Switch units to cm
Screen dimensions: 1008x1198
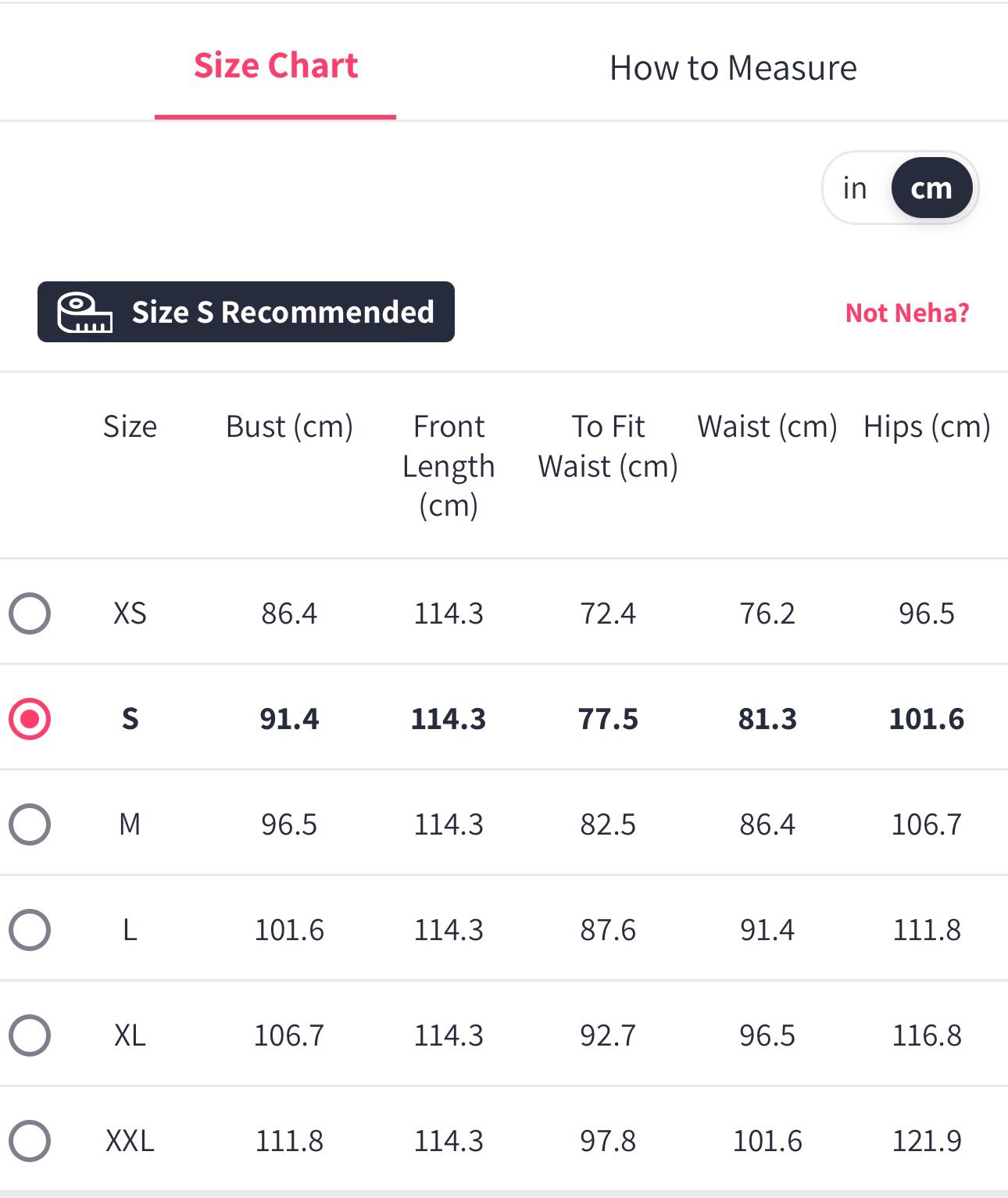[x=931, y=188]
